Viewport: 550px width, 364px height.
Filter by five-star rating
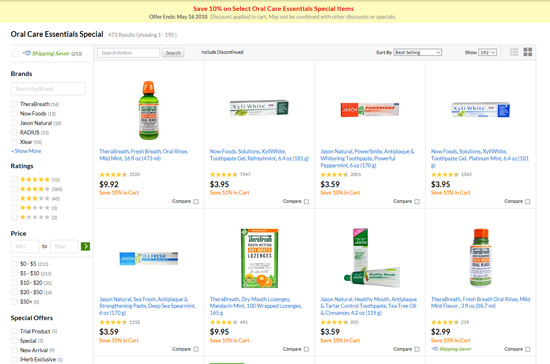click(35, 180)
